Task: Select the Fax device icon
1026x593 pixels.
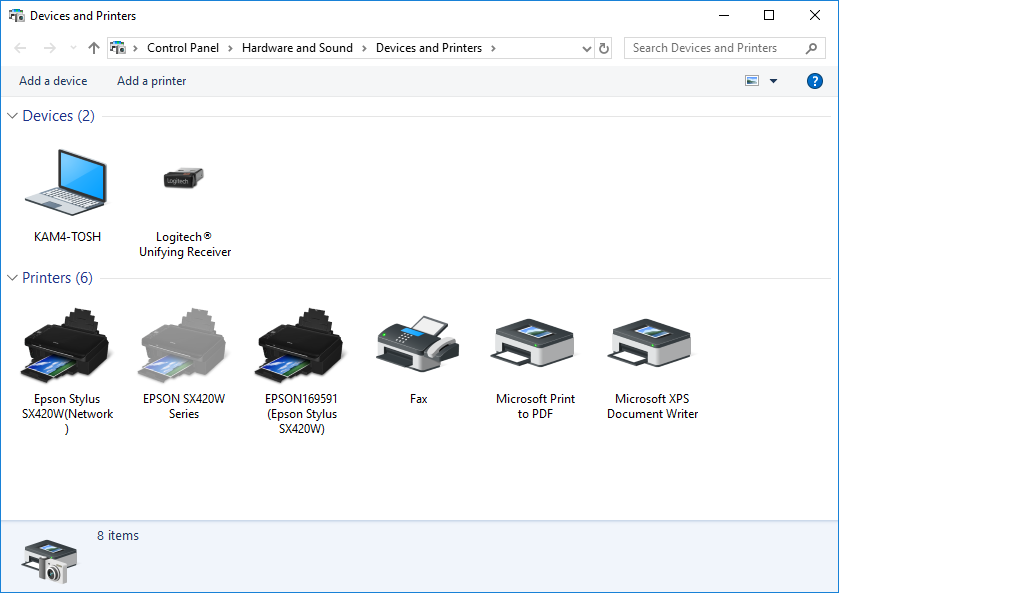Action: tap(418, 344)
